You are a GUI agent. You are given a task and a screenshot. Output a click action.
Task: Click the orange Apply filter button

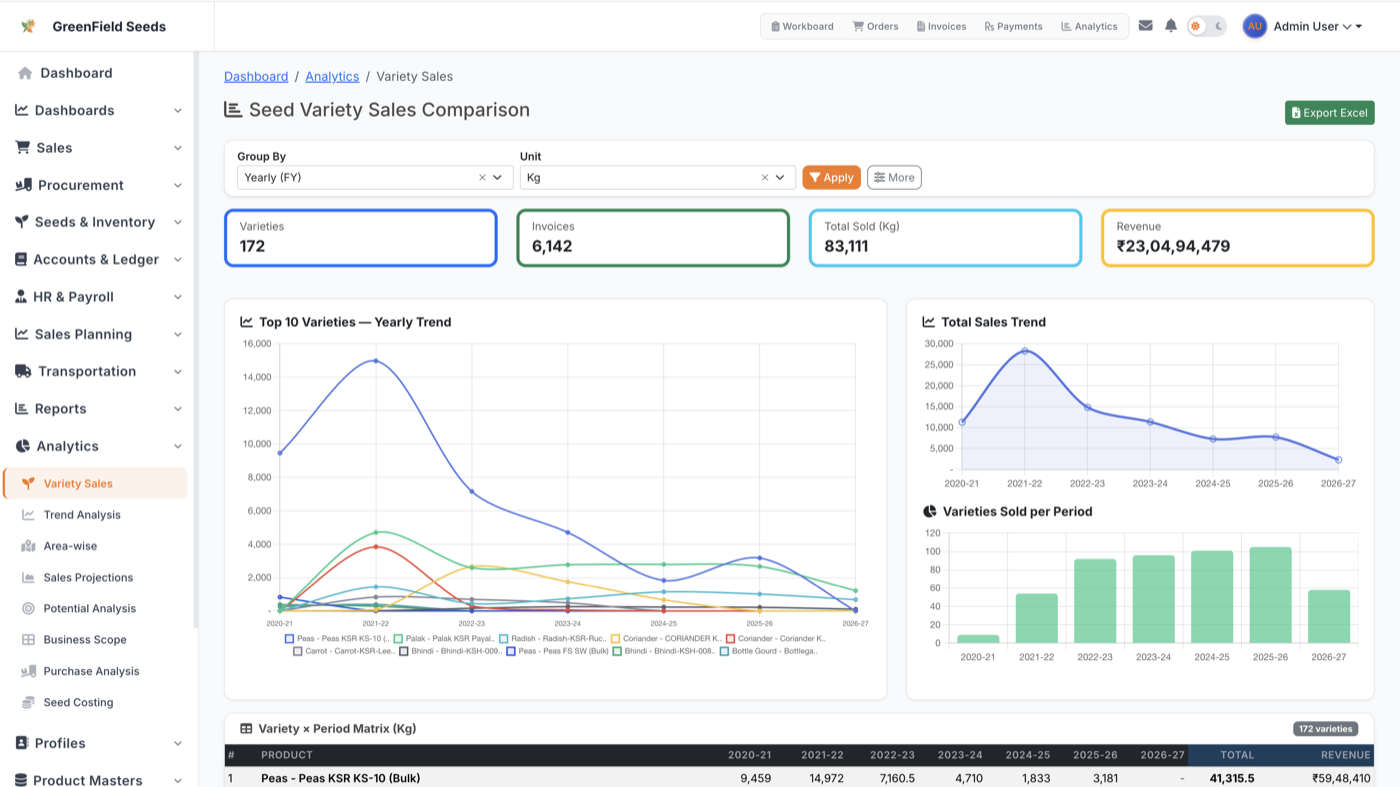pyautogui.click(x=831, y=177)
